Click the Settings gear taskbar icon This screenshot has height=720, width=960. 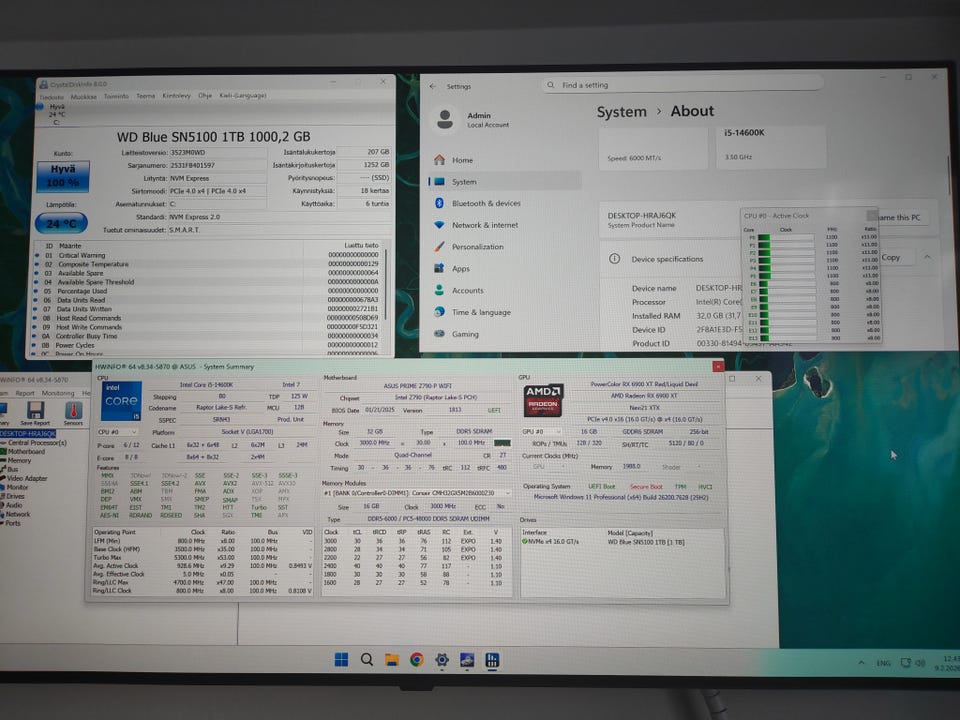441,659
